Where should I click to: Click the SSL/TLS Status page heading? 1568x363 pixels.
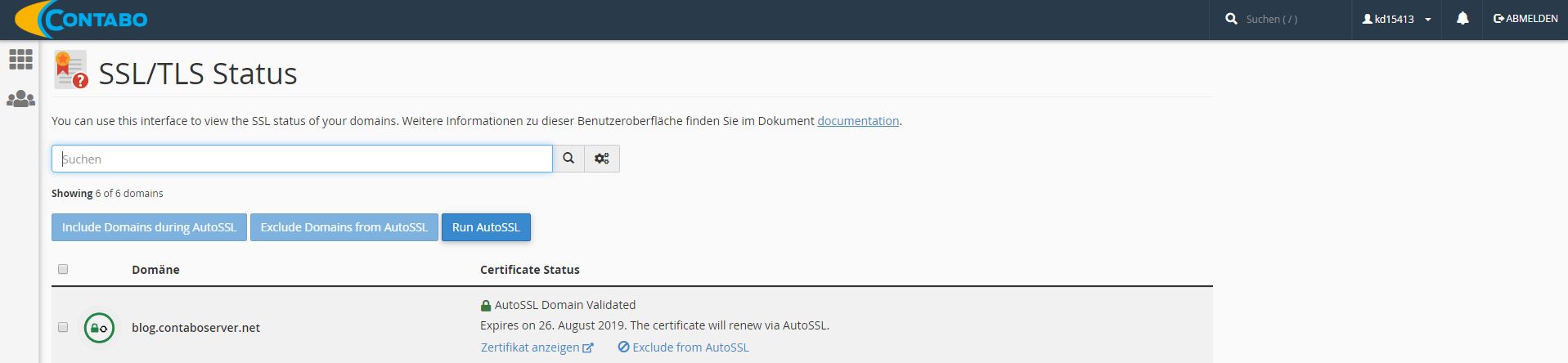coord(198,74)
